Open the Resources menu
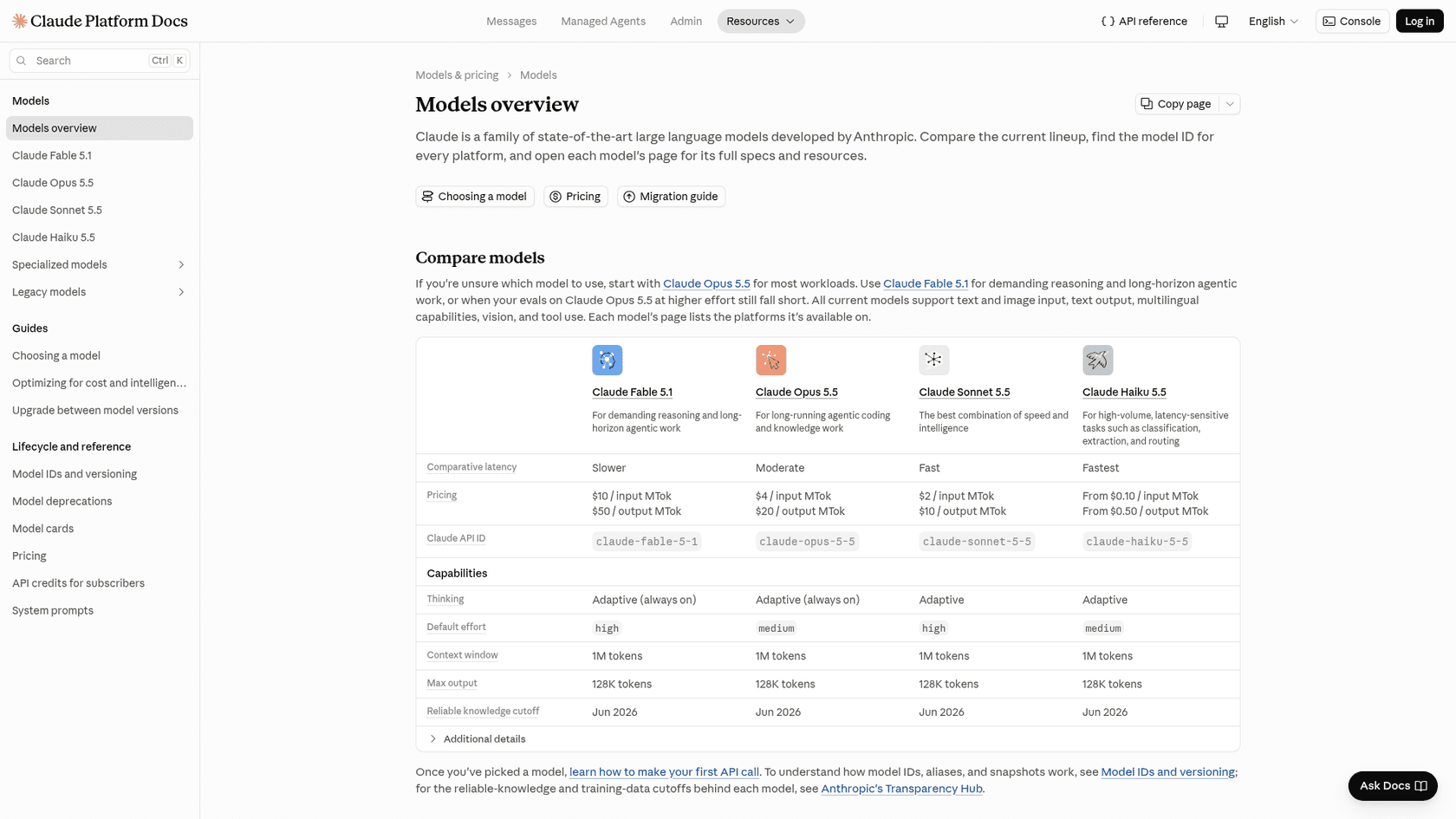Viewport: 1456px width, 819px height. [x=761, y=21]
